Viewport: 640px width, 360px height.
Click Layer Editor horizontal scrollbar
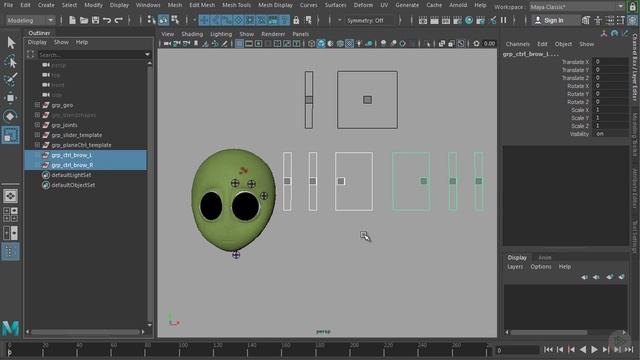[549, 332]
